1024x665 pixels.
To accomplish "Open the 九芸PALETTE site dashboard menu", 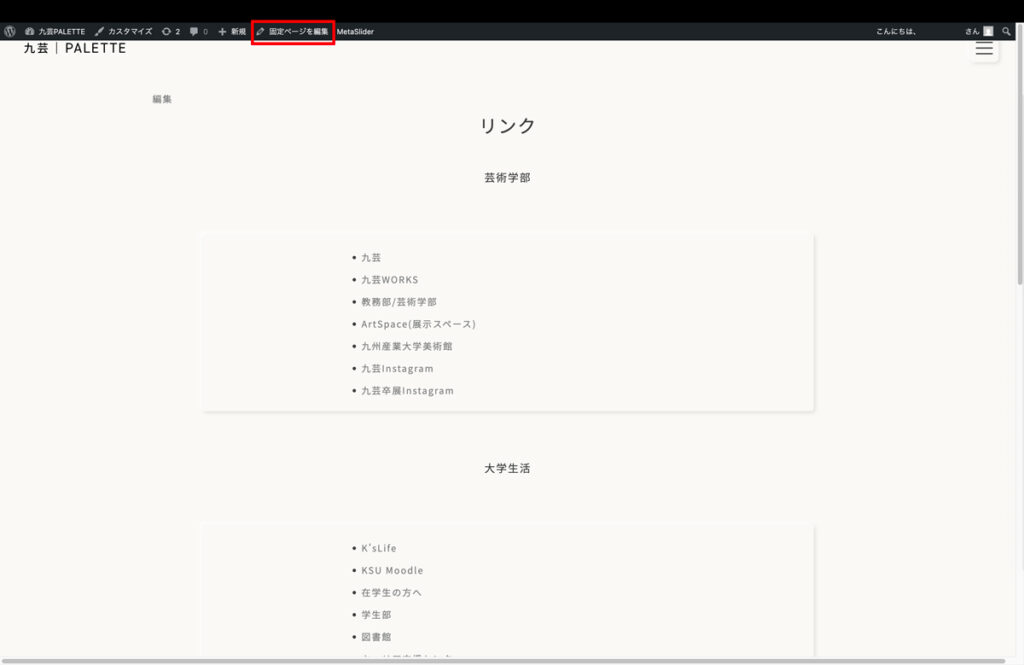I will 55,32.
